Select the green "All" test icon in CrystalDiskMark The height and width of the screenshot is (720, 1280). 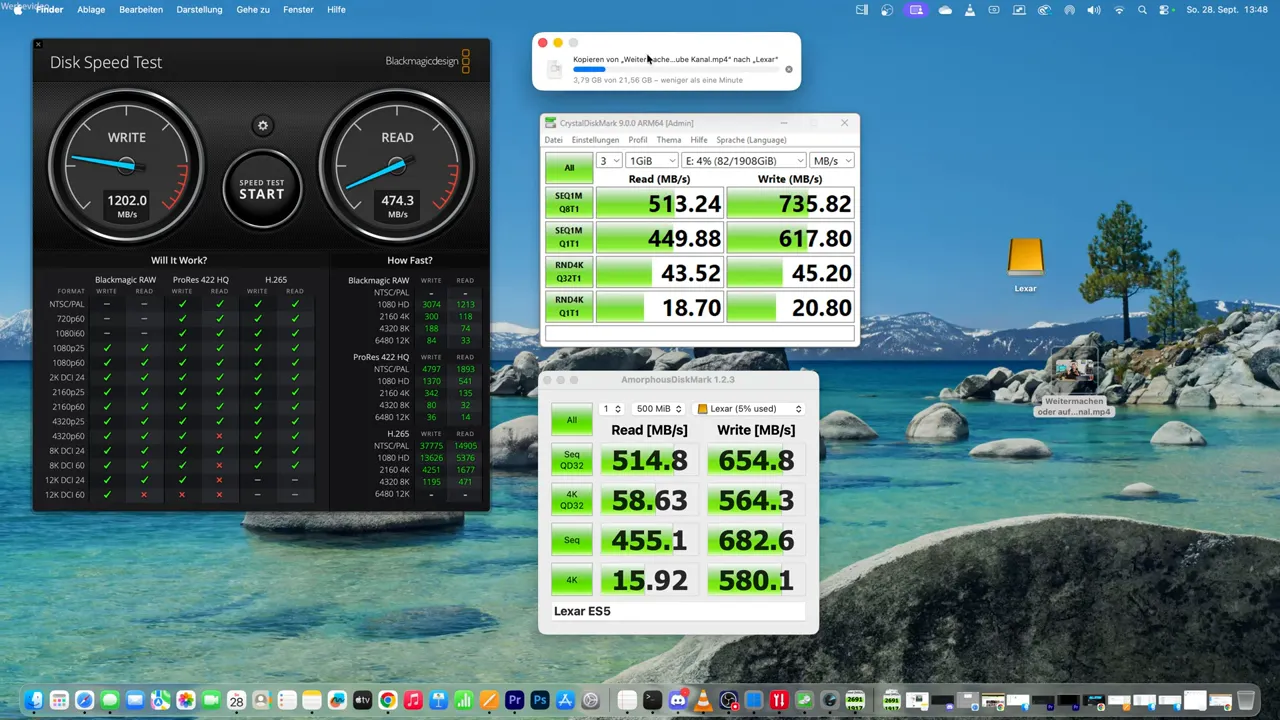coord(568,167)
